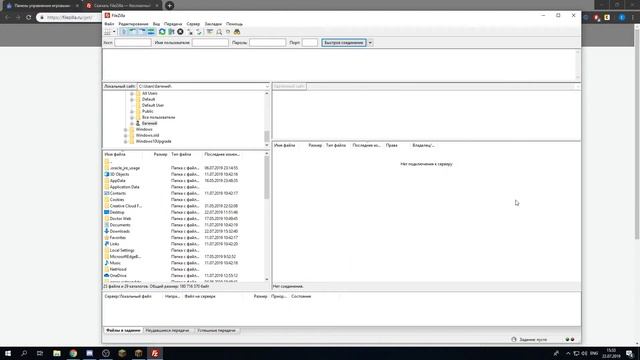Viewport: 640px width, 360px height.
Task: Sort local files by Тип файла column
Action: tap(186, 155)
